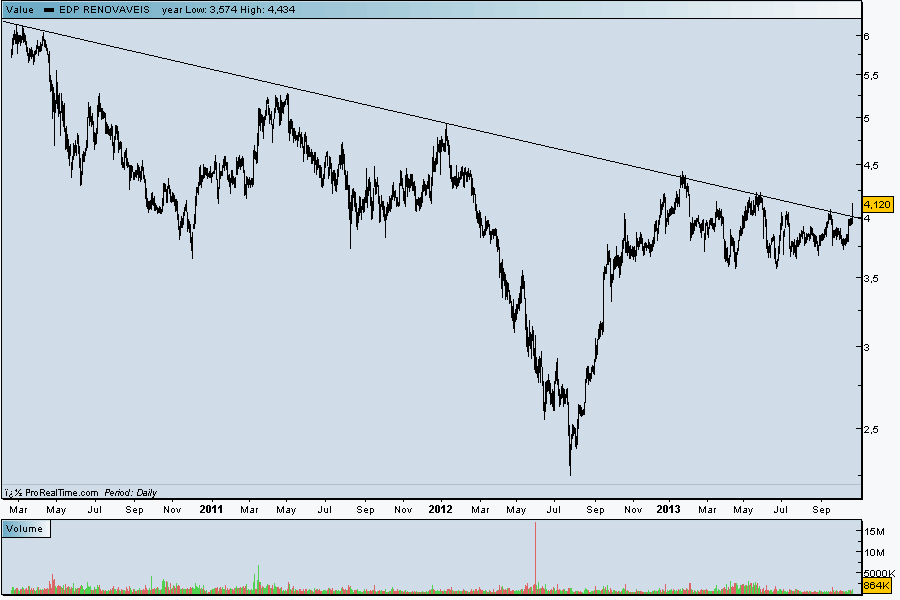Viewport: 900px width, 600px height.
Task: Click the 3 price axis label
Action: coord(867,347)
